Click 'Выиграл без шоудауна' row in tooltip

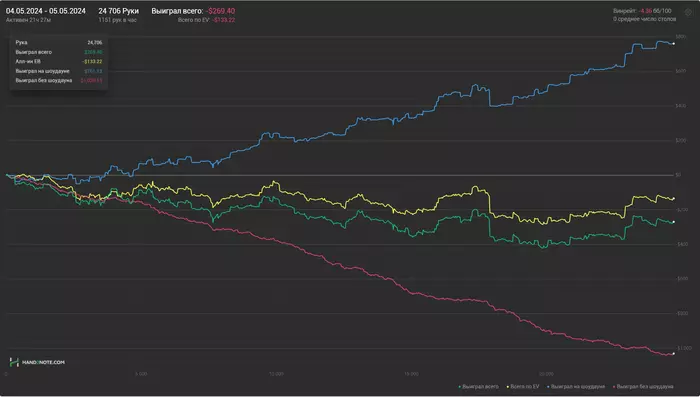58,80
